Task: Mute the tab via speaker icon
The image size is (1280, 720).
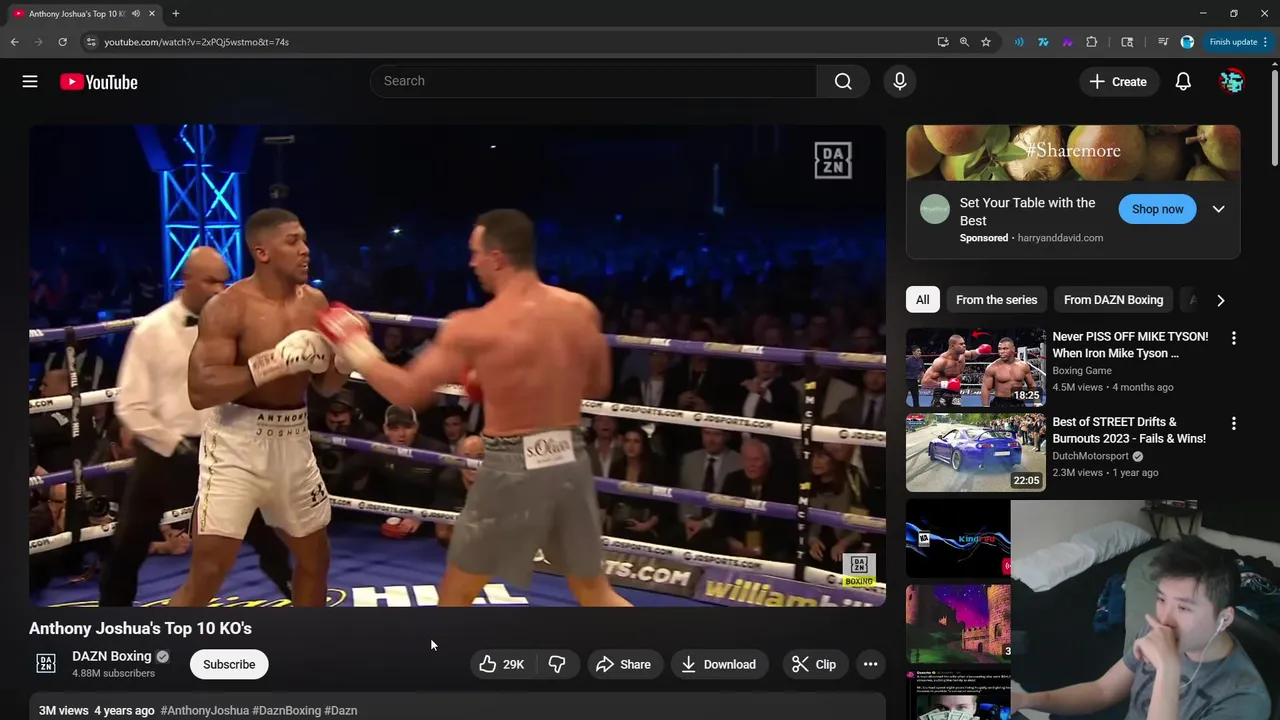Action: point(135,13)
